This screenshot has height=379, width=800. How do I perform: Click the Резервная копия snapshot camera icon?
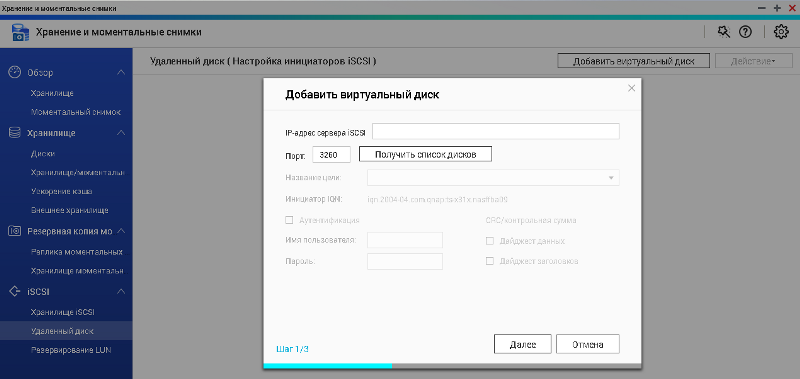point(15,231)
